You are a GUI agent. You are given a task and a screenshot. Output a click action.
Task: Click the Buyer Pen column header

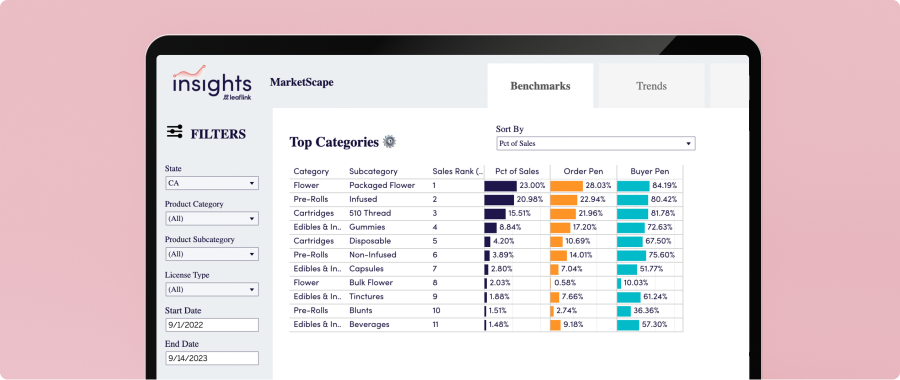[650, 171]
